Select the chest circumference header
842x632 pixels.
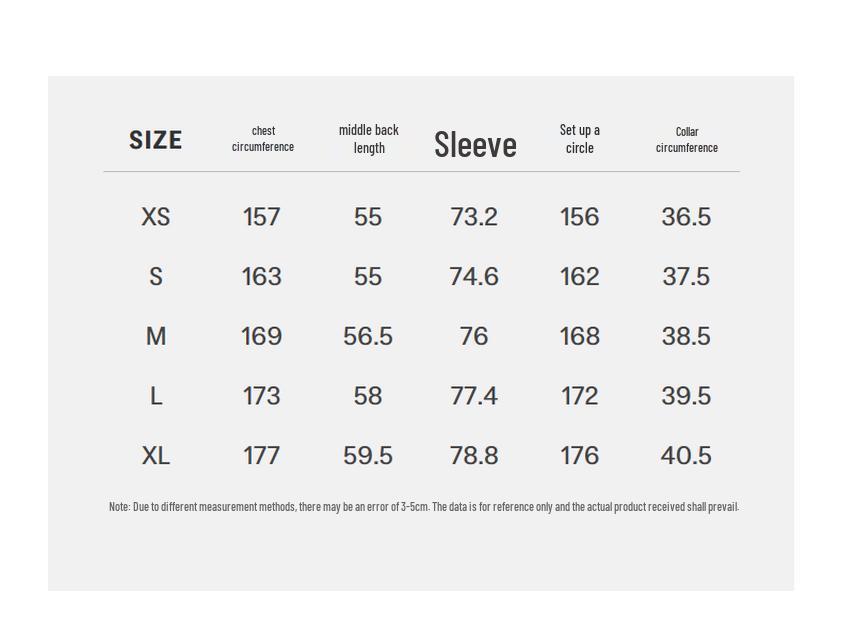(263, 139)
